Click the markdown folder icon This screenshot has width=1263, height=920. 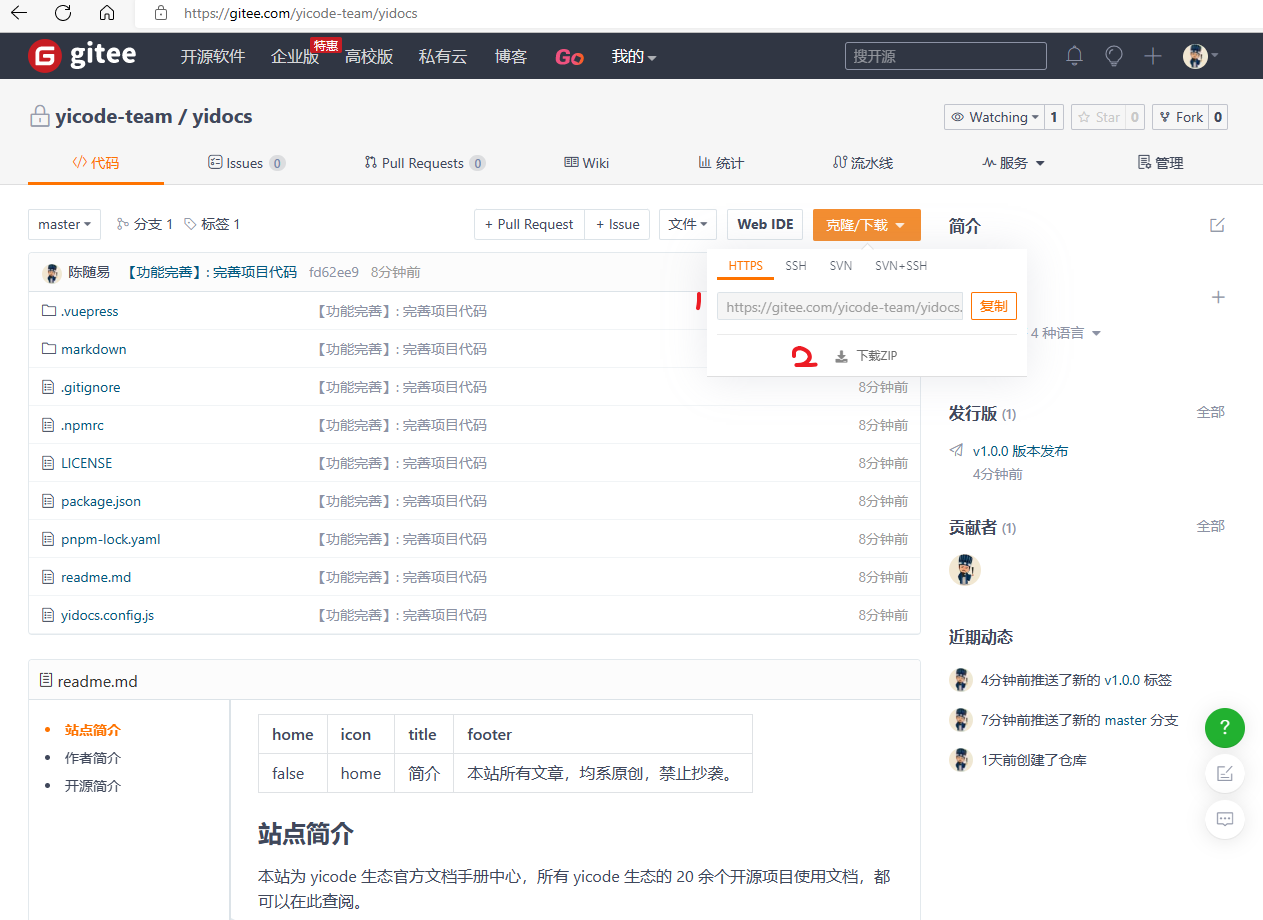[x=48, y=349]
